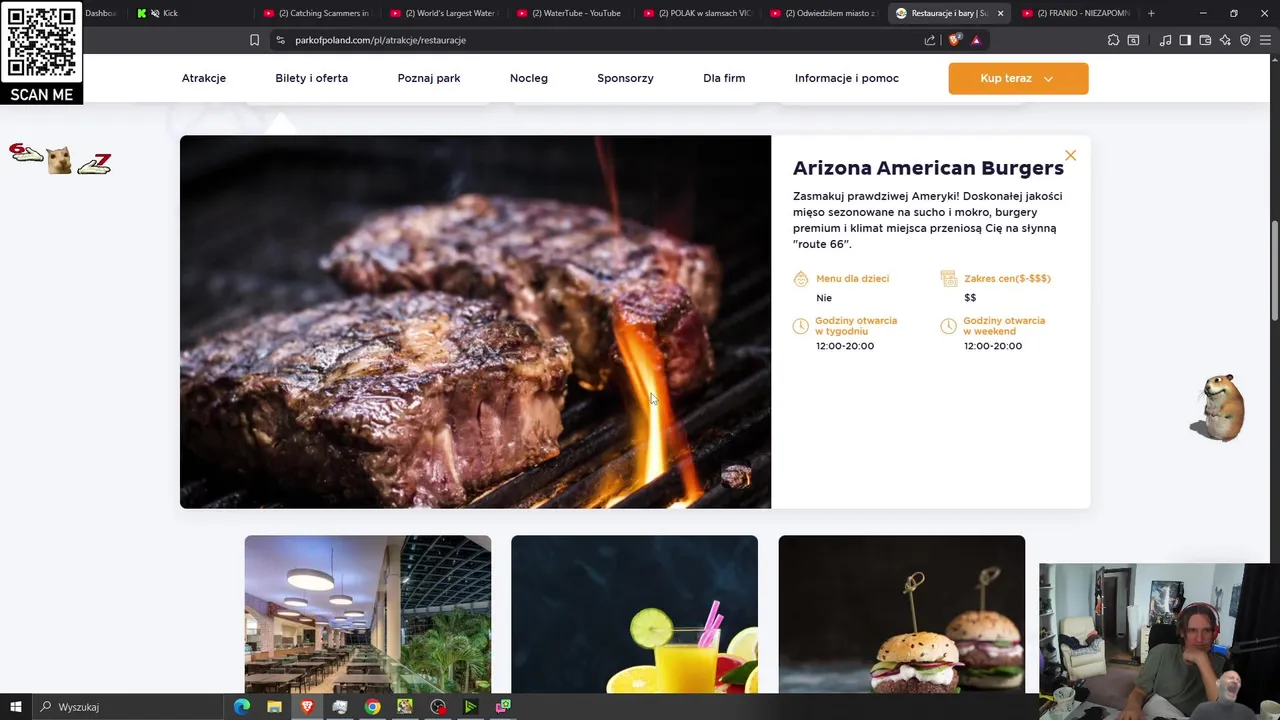Open the Brave Rewards triangle icon

pos(976,40)
